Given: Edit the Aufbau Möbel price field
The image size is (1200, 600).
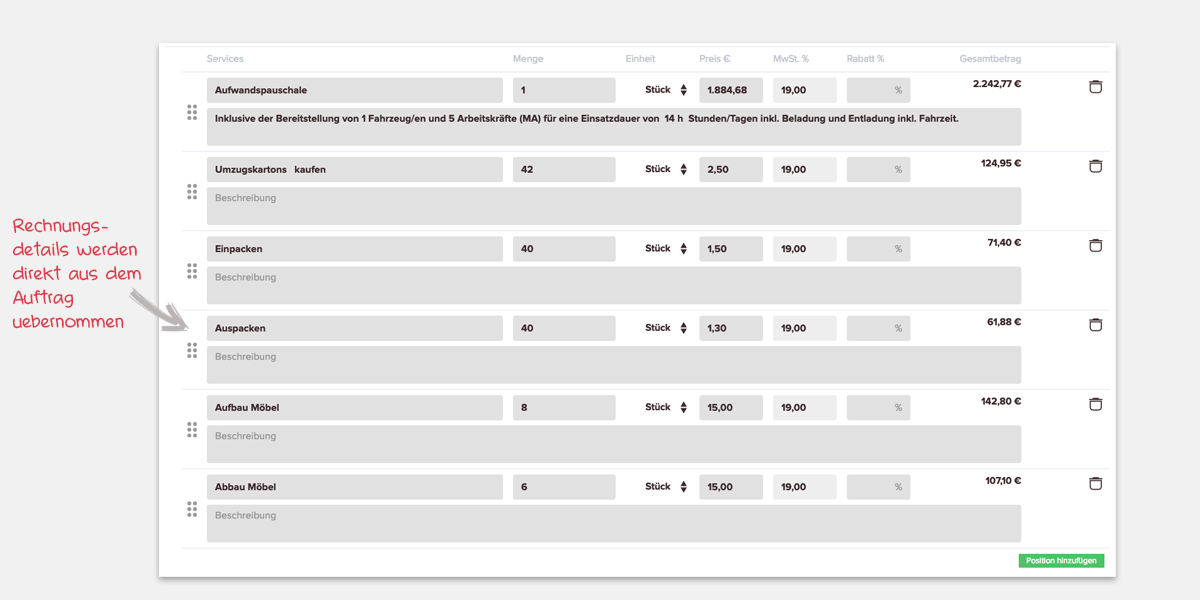Looking at the screenshot, I should (x=731, y=407).
